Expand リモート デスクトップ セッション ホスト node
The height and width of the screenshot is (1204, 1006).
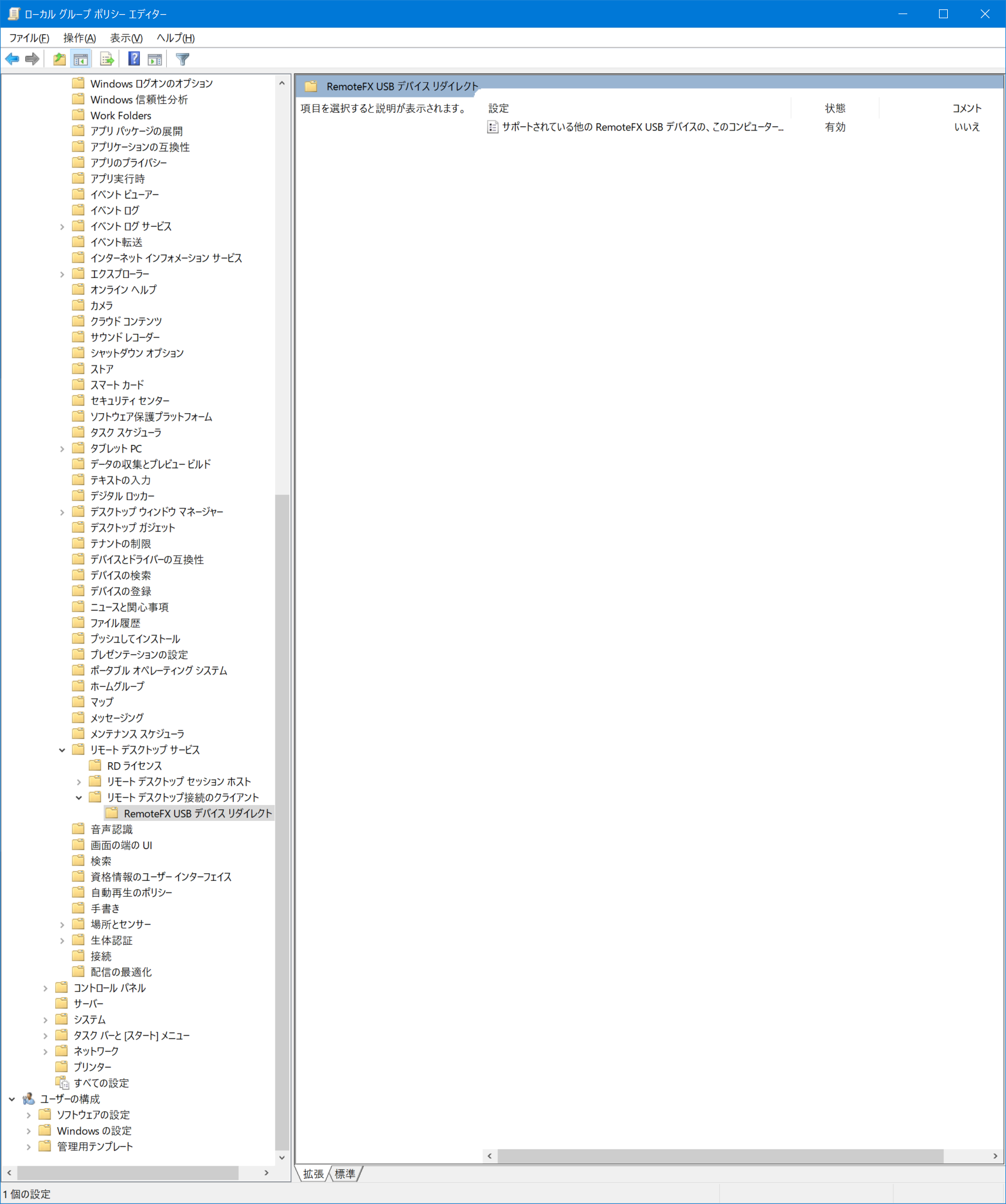click(79, 782)
